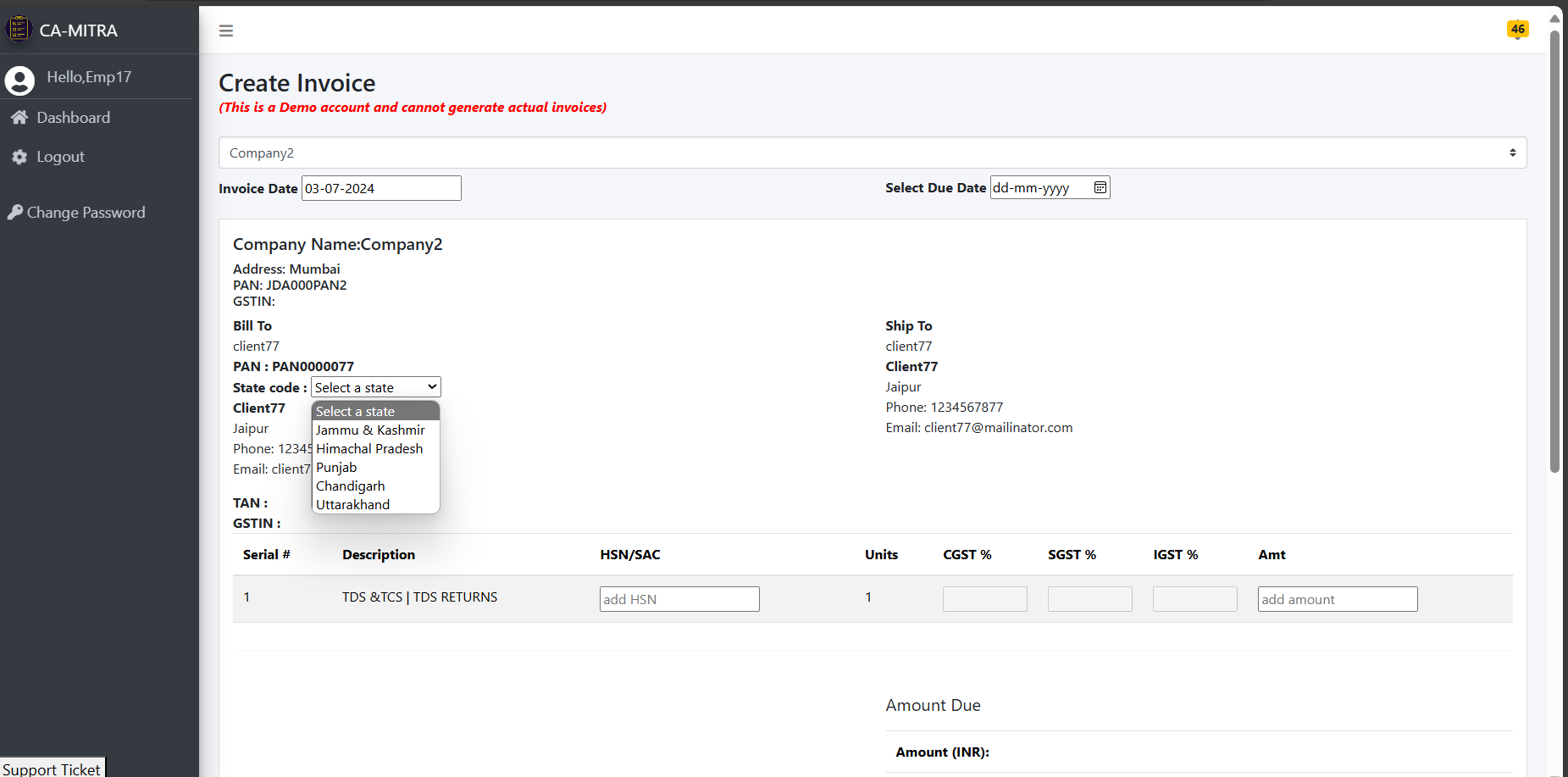Image resolution: width=1568 pixels, height=777 pixels.
Task: Click the Ship To email client77@mailinator.com
Action: [979, 428]
